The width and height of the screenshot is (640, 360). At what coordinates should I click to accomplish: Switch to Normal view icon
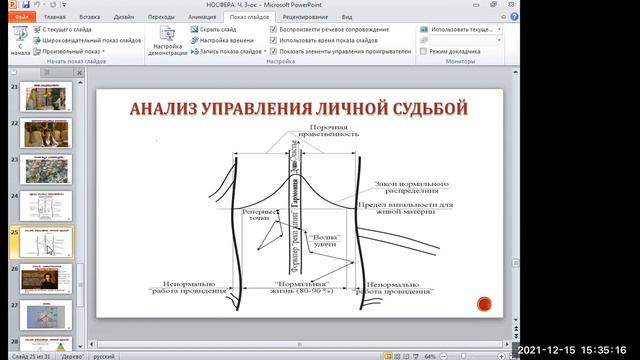click(388, 356)
